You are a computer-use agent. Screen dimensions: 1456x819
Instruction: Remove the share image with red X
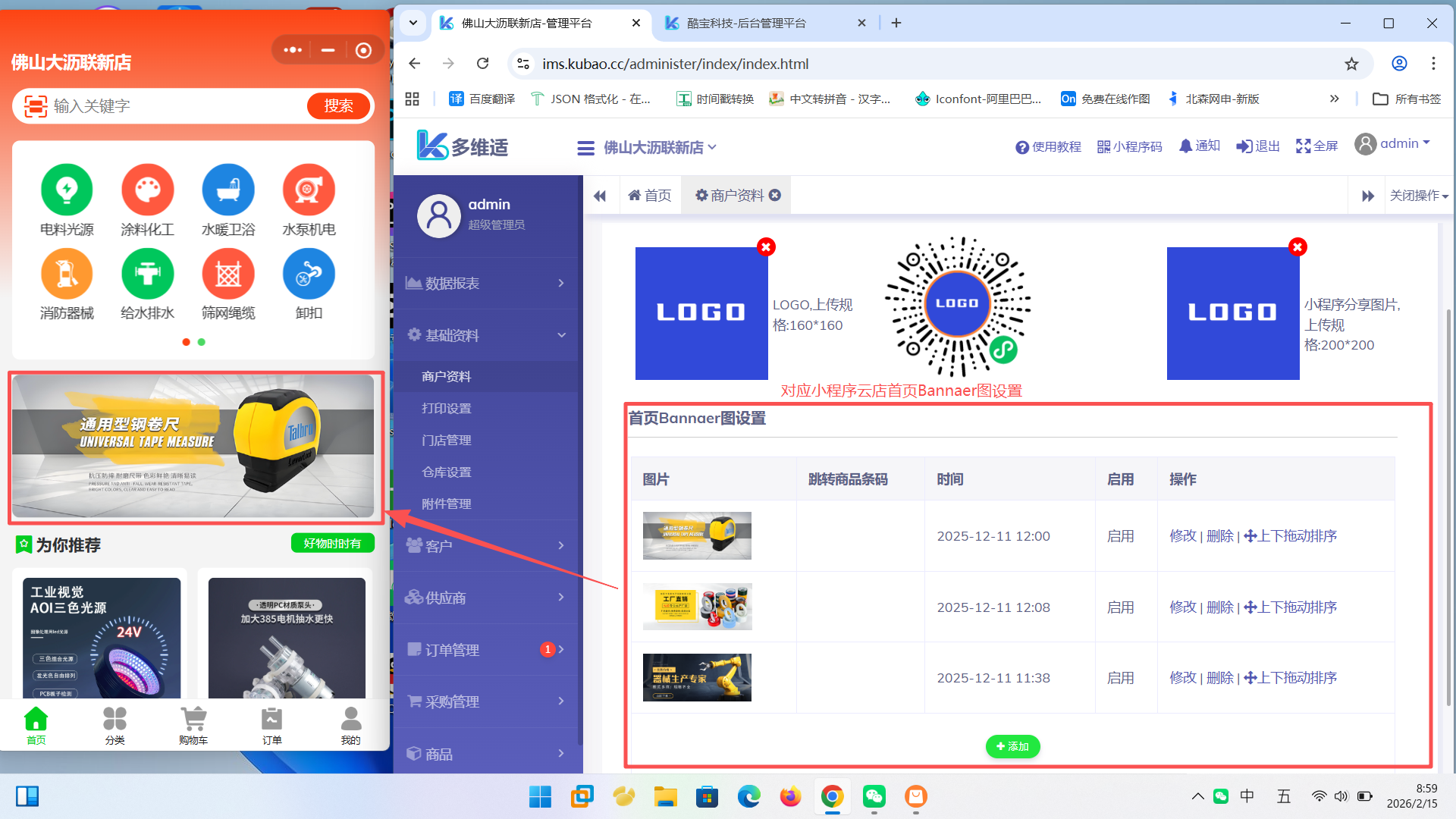(1298, 247)
